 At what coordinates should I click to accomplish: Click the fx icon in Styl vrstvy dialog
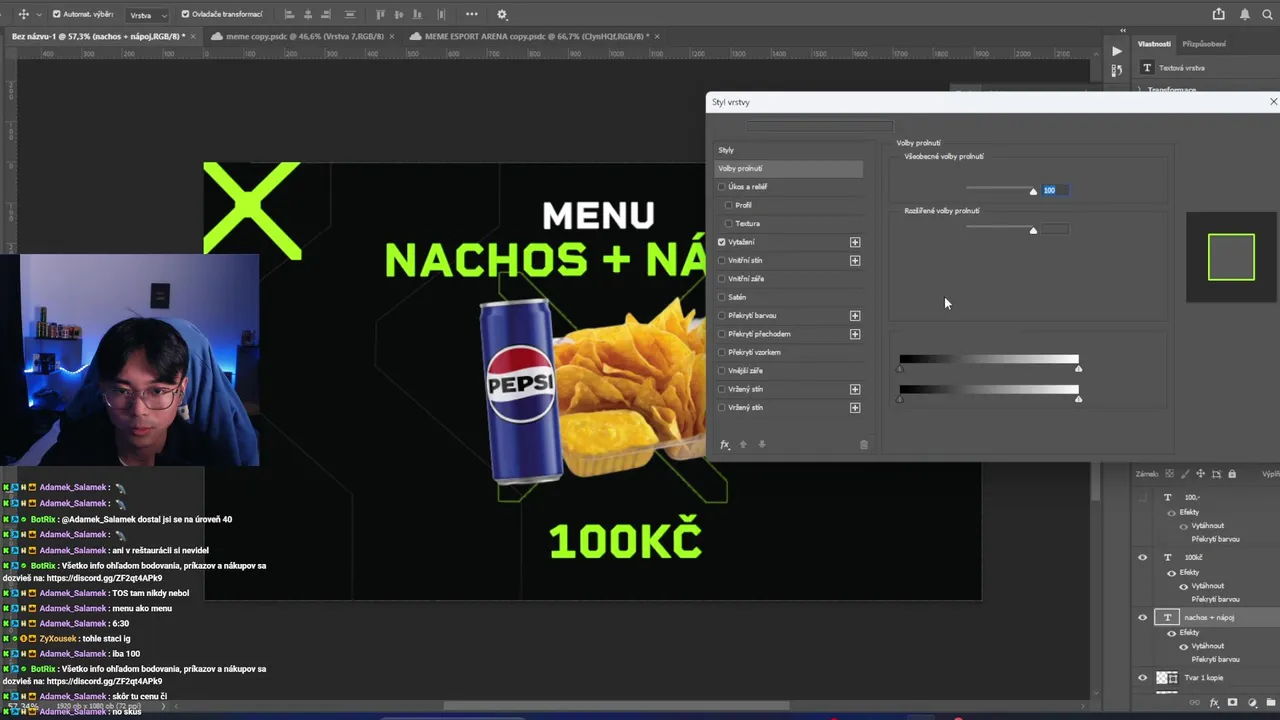click(x=725, y=444)
